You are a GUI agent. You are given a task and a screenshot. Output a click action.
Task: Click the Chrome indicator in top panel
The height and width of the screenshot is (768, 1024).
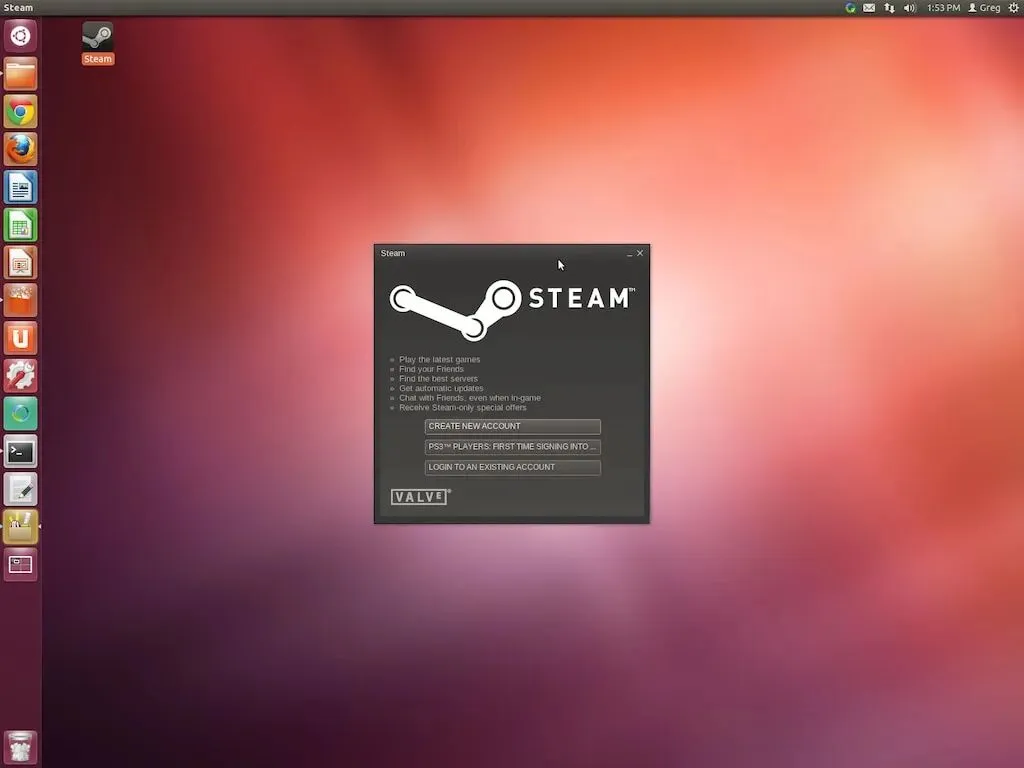click(x=850, y=8)
